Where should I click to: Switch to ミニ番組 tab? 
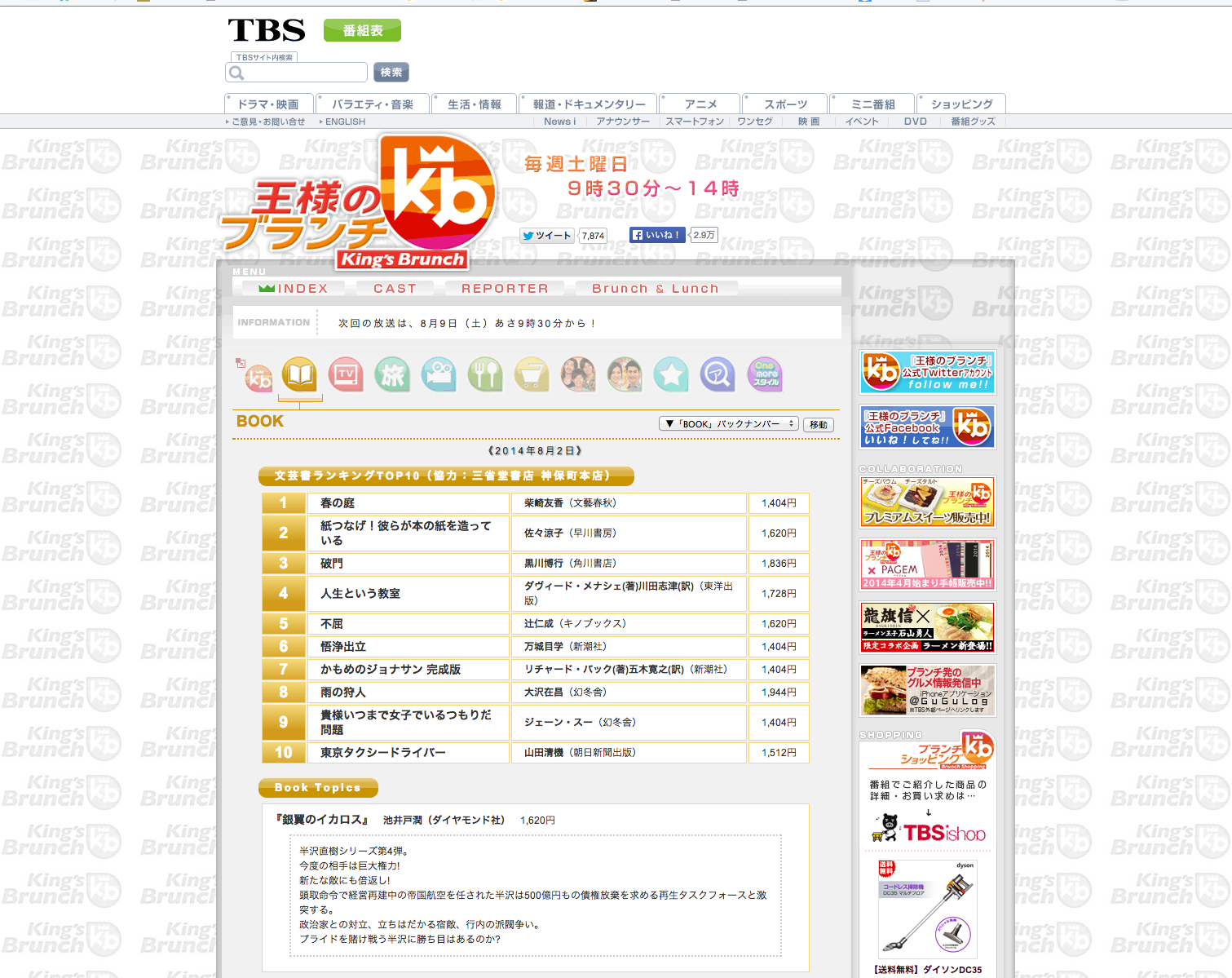click(x=872, y=104)
